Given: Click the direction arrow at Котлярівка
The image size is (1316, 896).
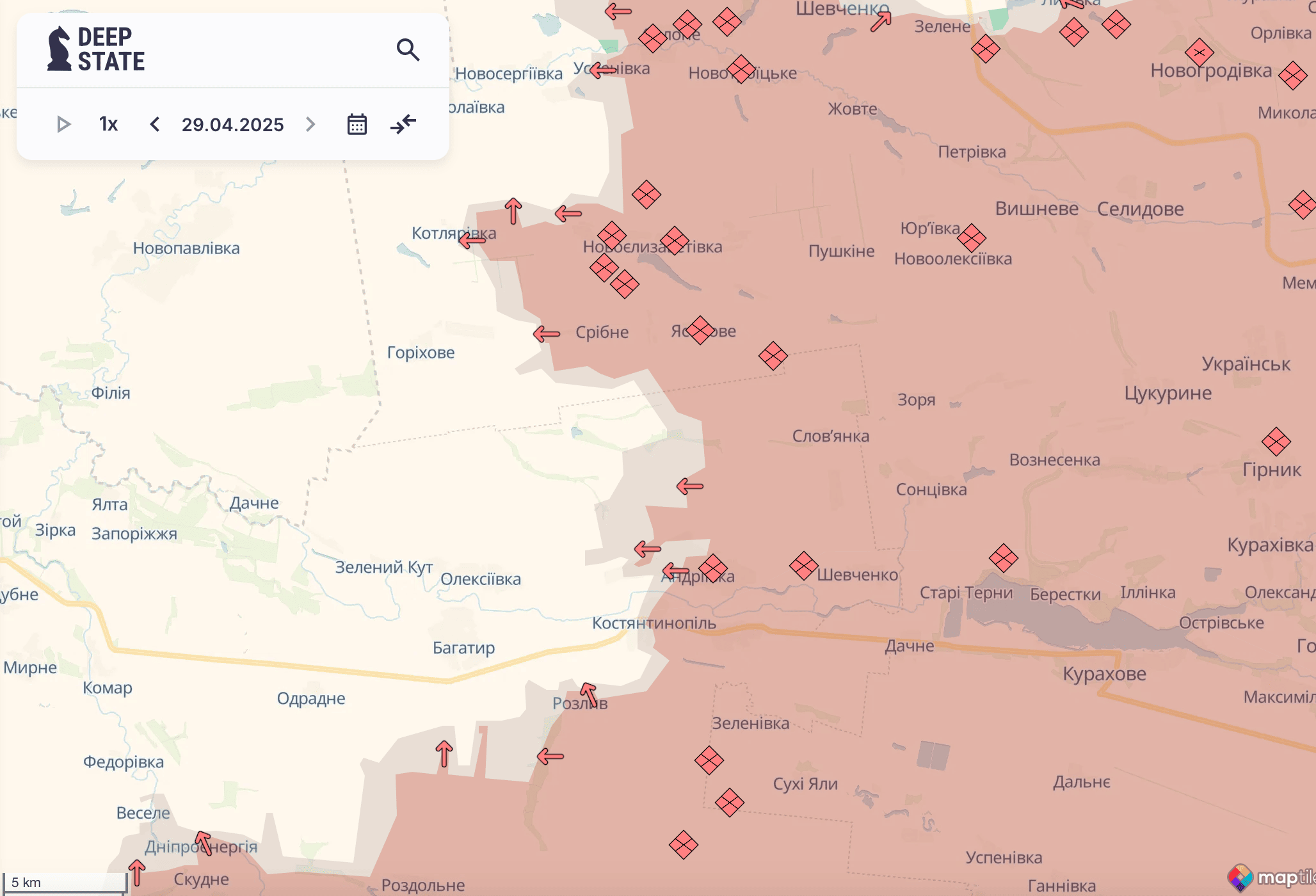Looking at the screenshot, I should pos(472,241).
